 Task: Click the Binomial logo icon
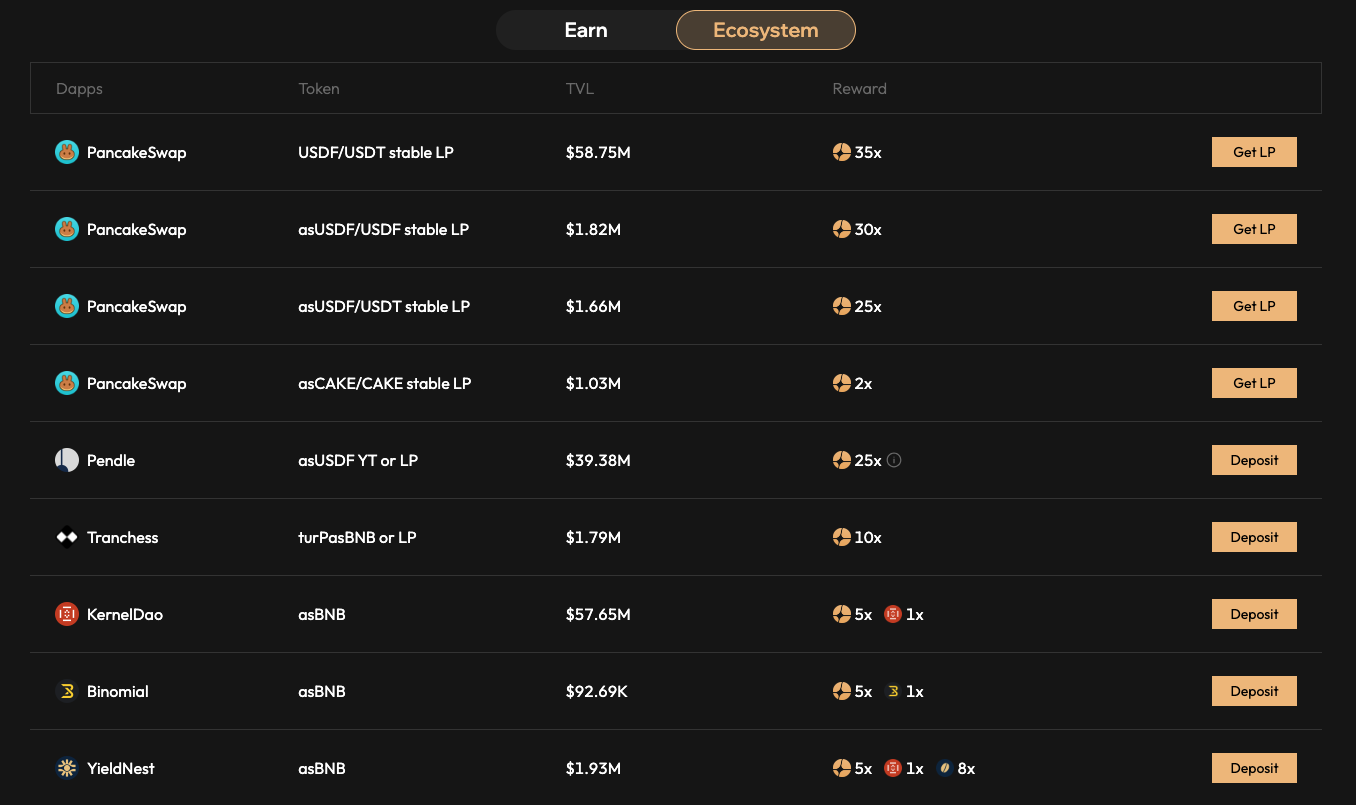pyautogui.click(x=67, y=691)
